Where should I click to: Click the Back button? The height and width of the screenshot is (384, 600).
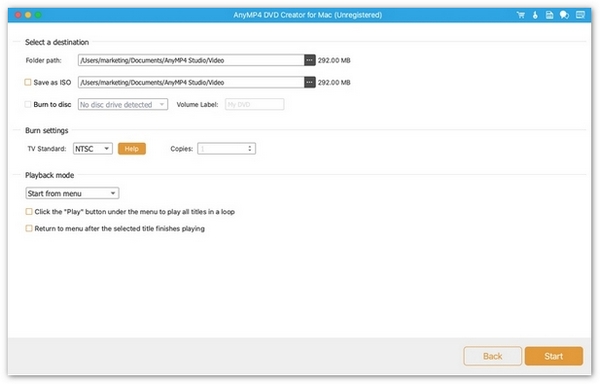492,356
